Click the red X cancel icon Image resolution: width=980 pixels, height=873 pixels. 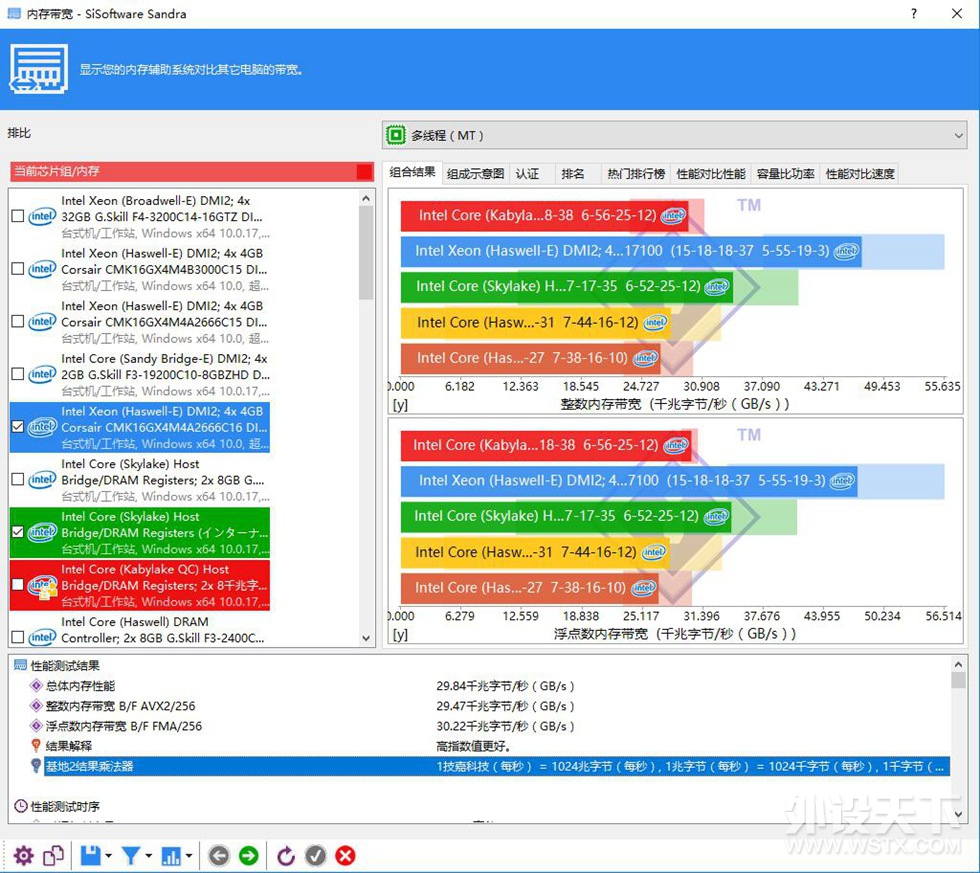pos(345,856)
